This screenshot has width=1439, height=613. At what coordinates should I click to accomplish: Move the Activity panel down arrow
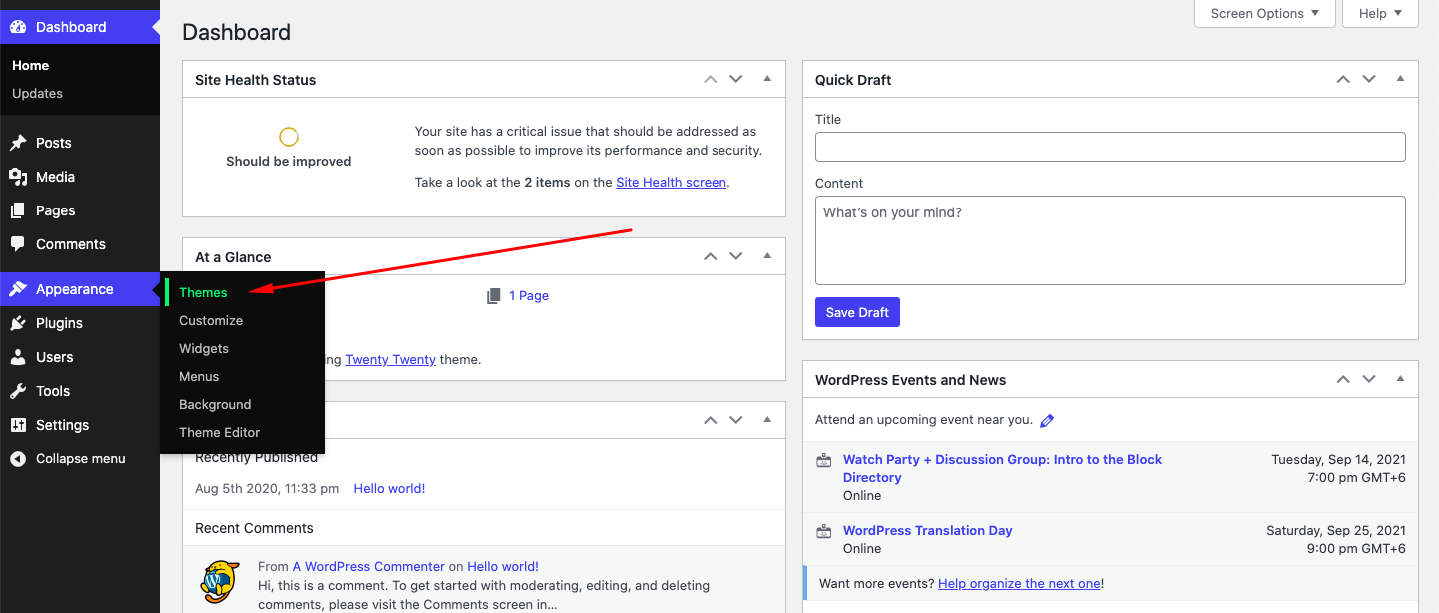736,420
